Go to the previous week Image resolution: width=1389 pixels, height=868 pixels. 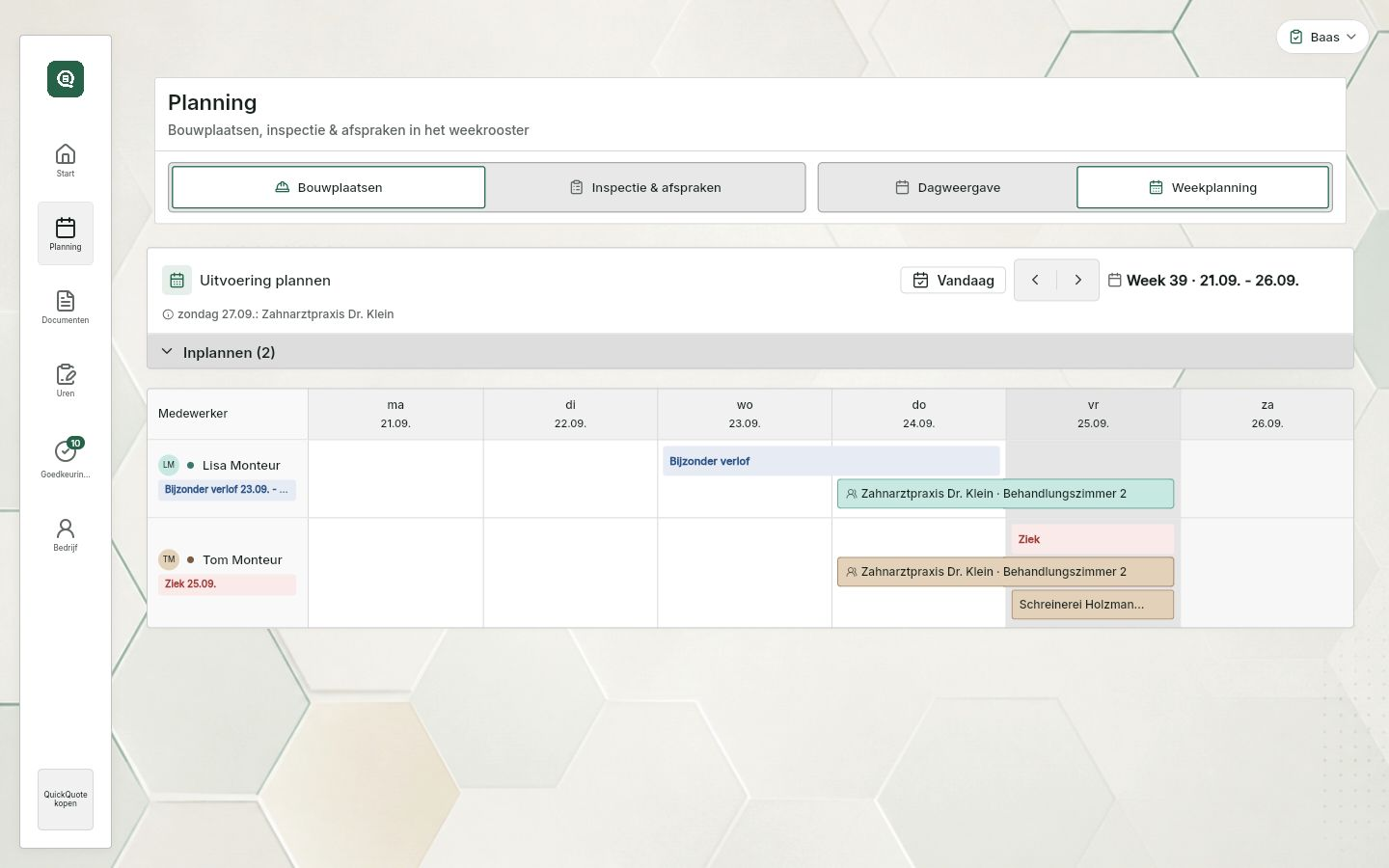(x=1035, y=280)
